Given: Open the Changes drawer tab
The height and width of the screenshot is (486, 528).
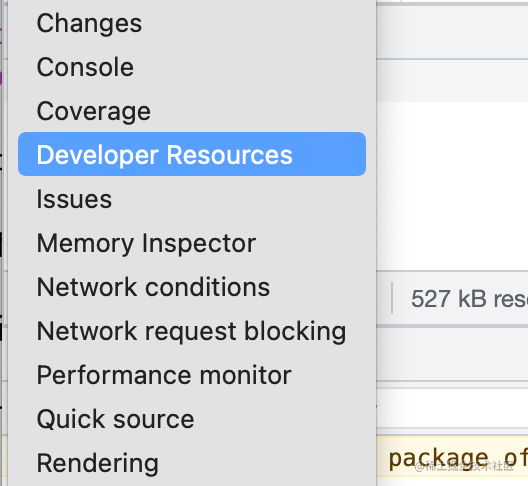Looking at the screenshot, I should (x=89, y=24).
